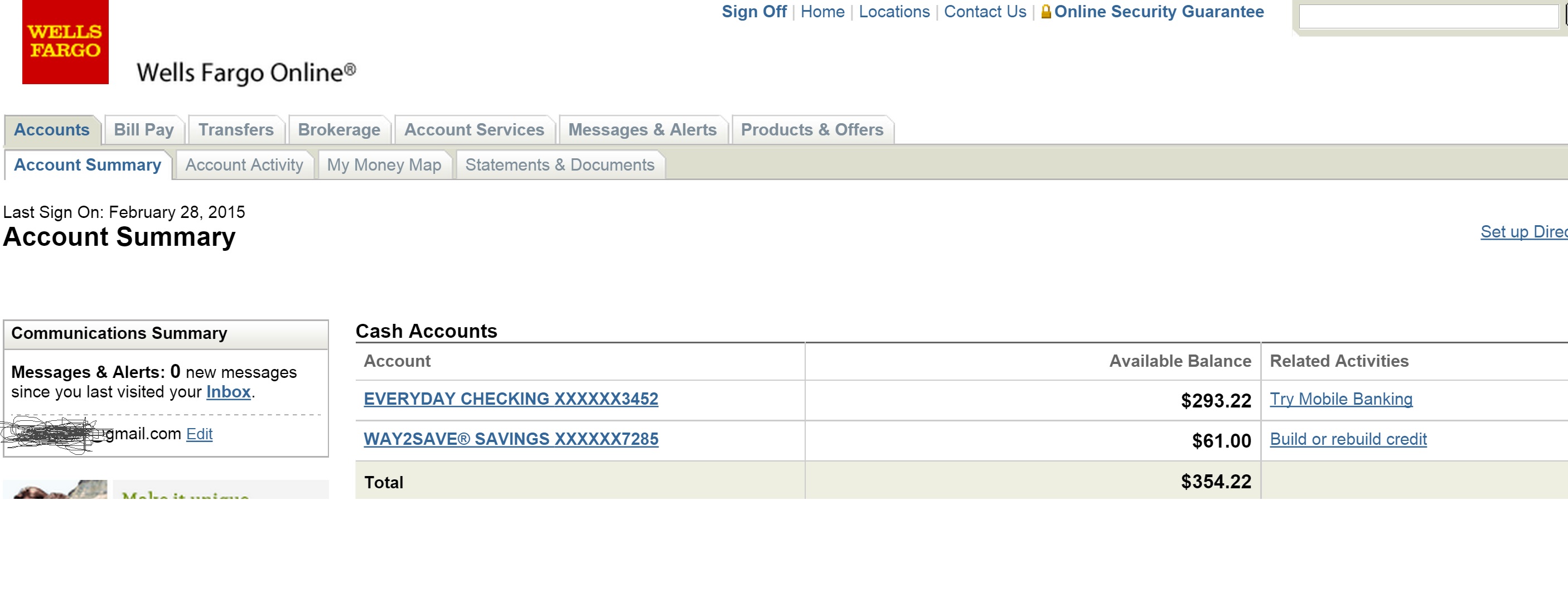Viewport: 1568px width, 602px height.
Task: Open the Bill Pay tab
Action: tap(144, 130)
